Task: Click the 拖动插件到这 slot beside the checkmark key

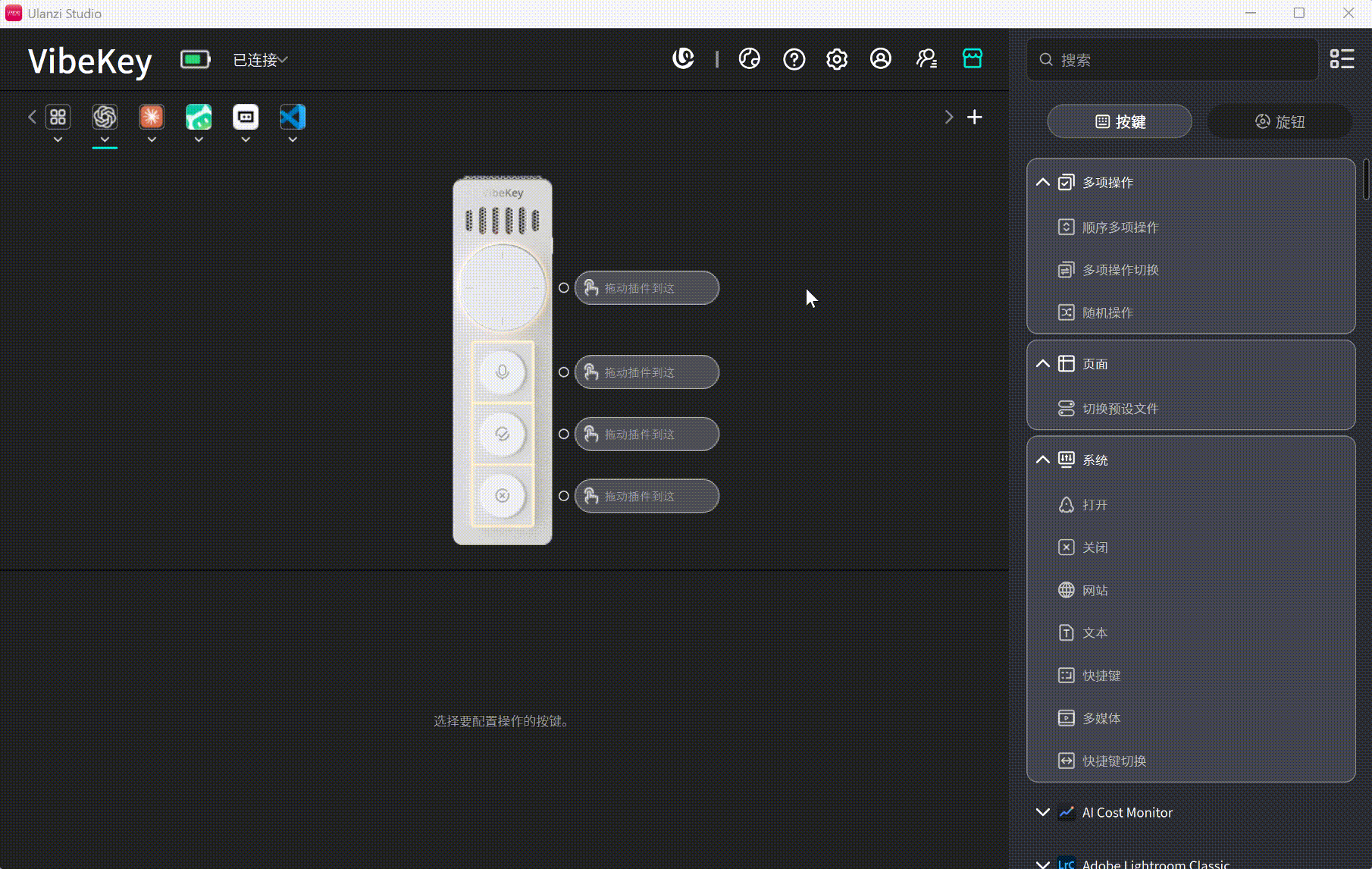Action: (647, 434)
